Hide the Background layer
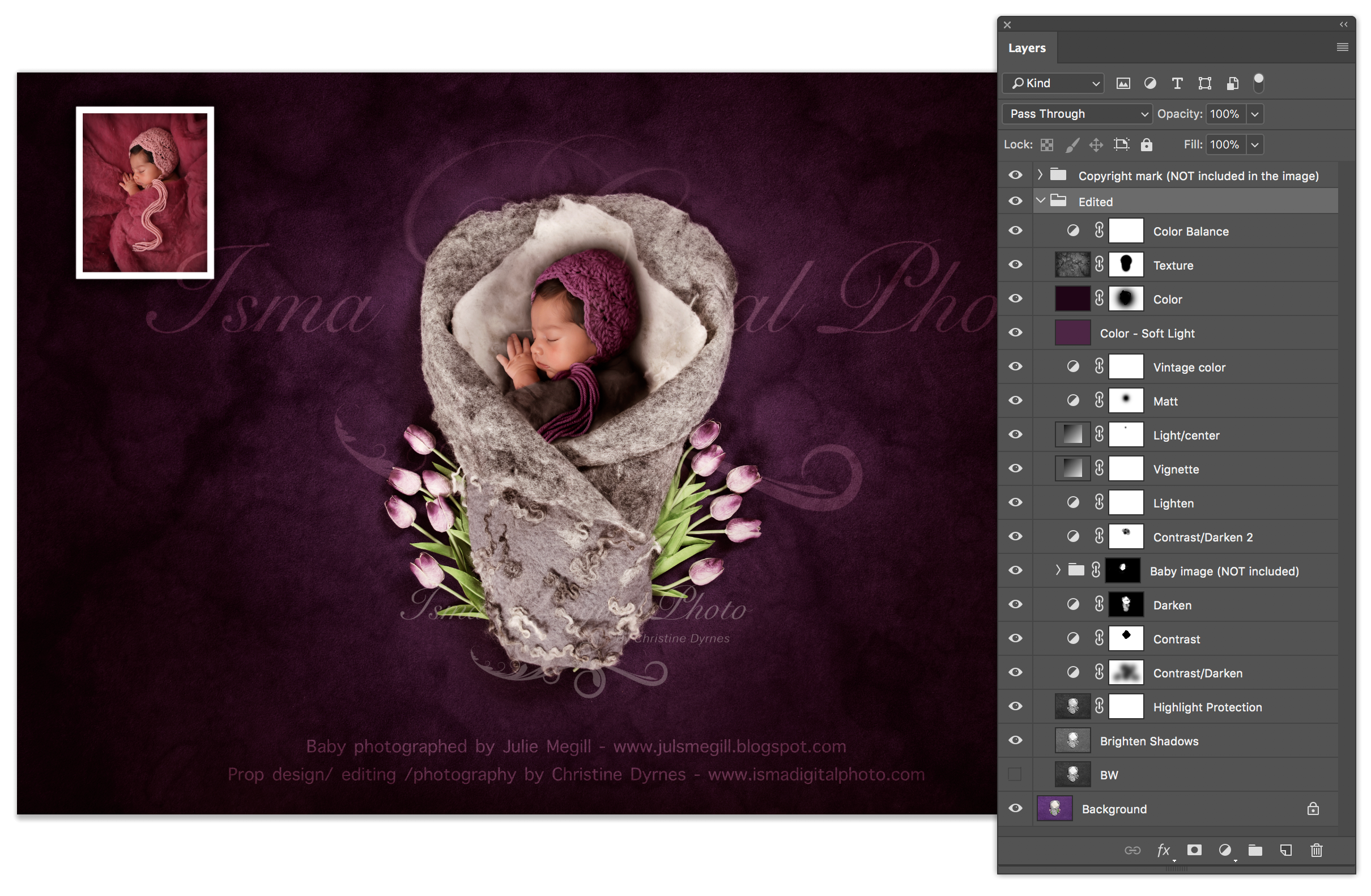Screen dimensions: 1371x896 point(1016,809)
